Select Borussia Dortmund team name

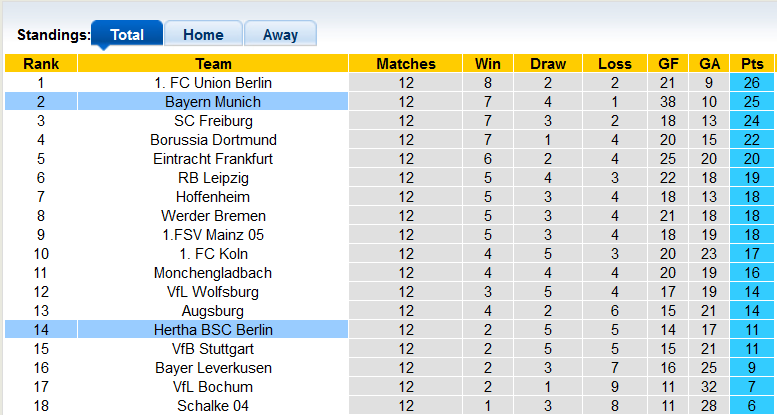[x=213, y=140]
